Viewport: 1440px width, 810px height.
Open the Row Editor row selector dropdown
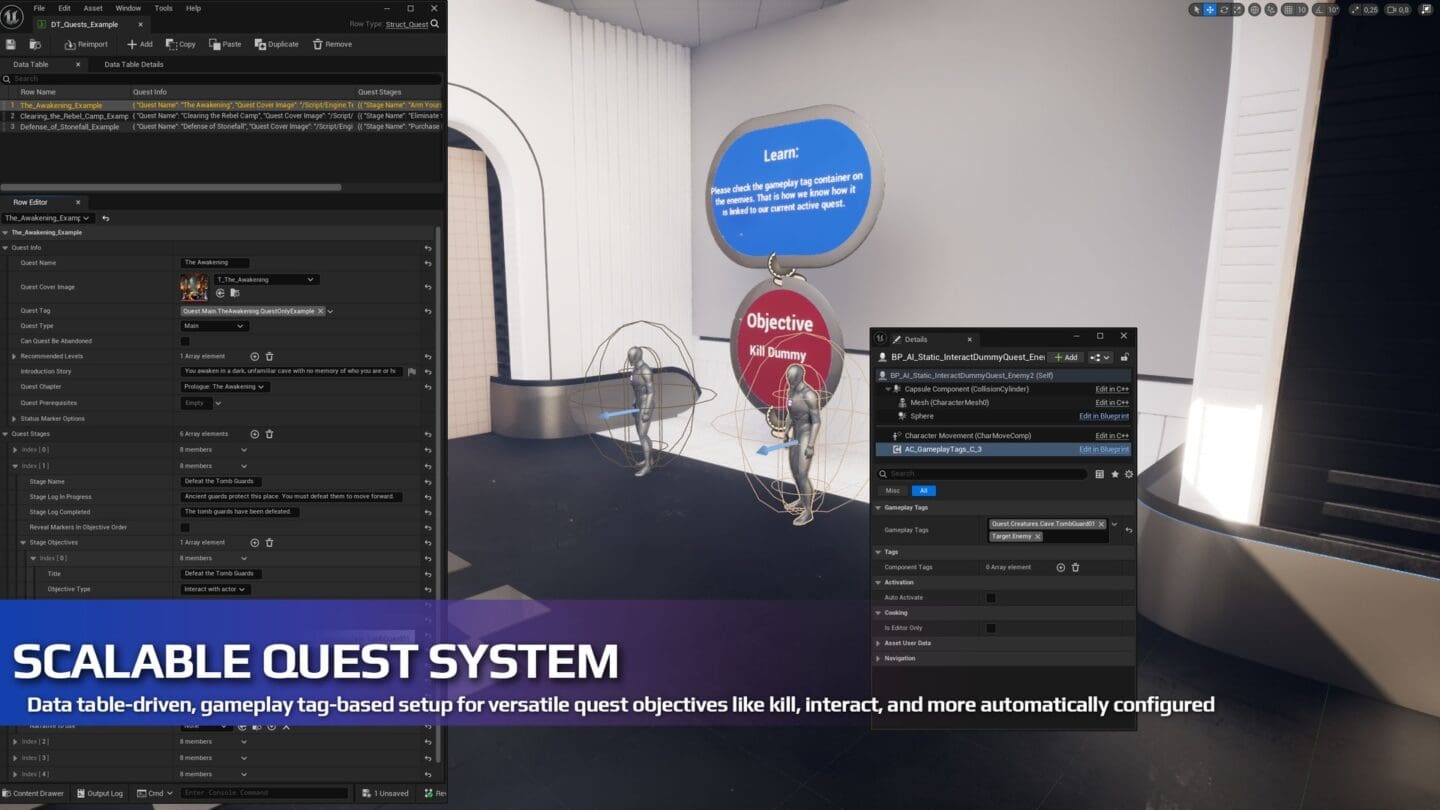pyautogui.click(x=49, y=218)
